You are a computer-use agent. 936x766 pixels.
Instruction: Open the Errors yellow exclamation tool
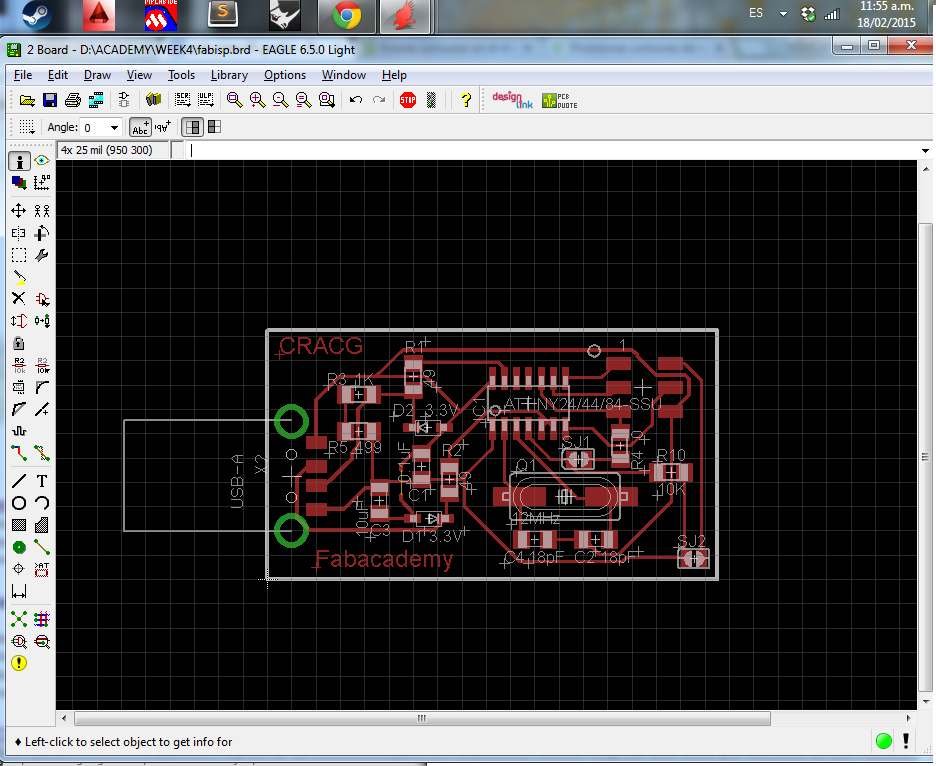coord(19,663)
